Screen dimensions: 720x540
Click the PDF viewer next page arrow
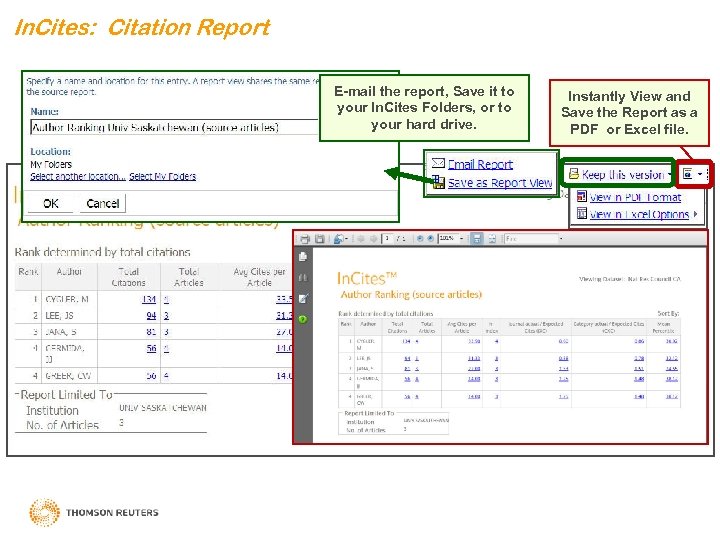[374, 239]
